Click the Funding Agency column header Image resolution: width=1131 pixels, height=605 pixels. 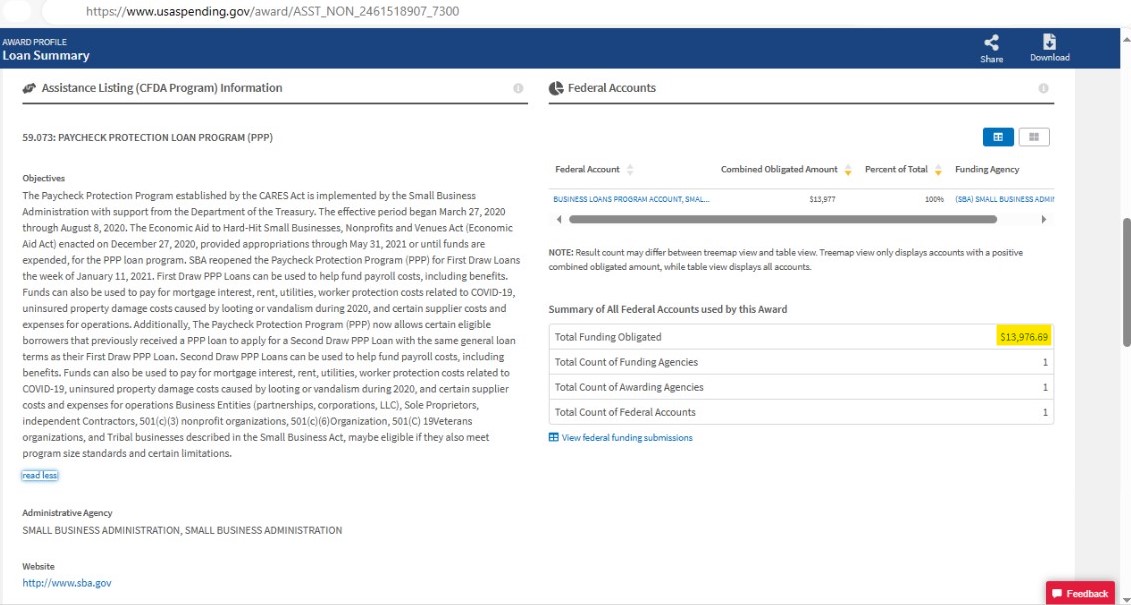[x=987, y=169]
